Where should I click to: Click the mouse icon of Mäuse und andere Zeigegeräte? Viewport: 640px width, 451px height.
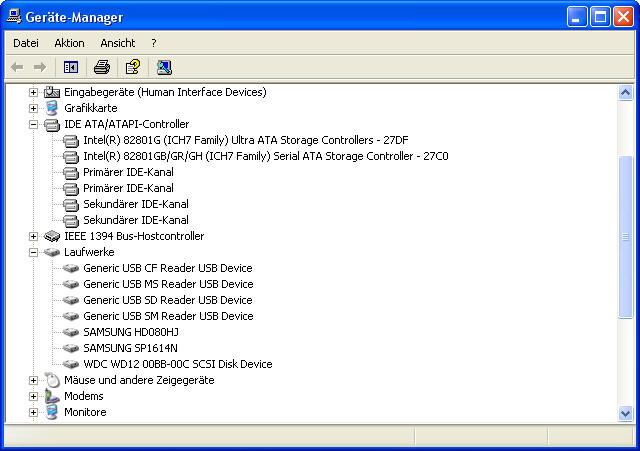coord(52,380)
